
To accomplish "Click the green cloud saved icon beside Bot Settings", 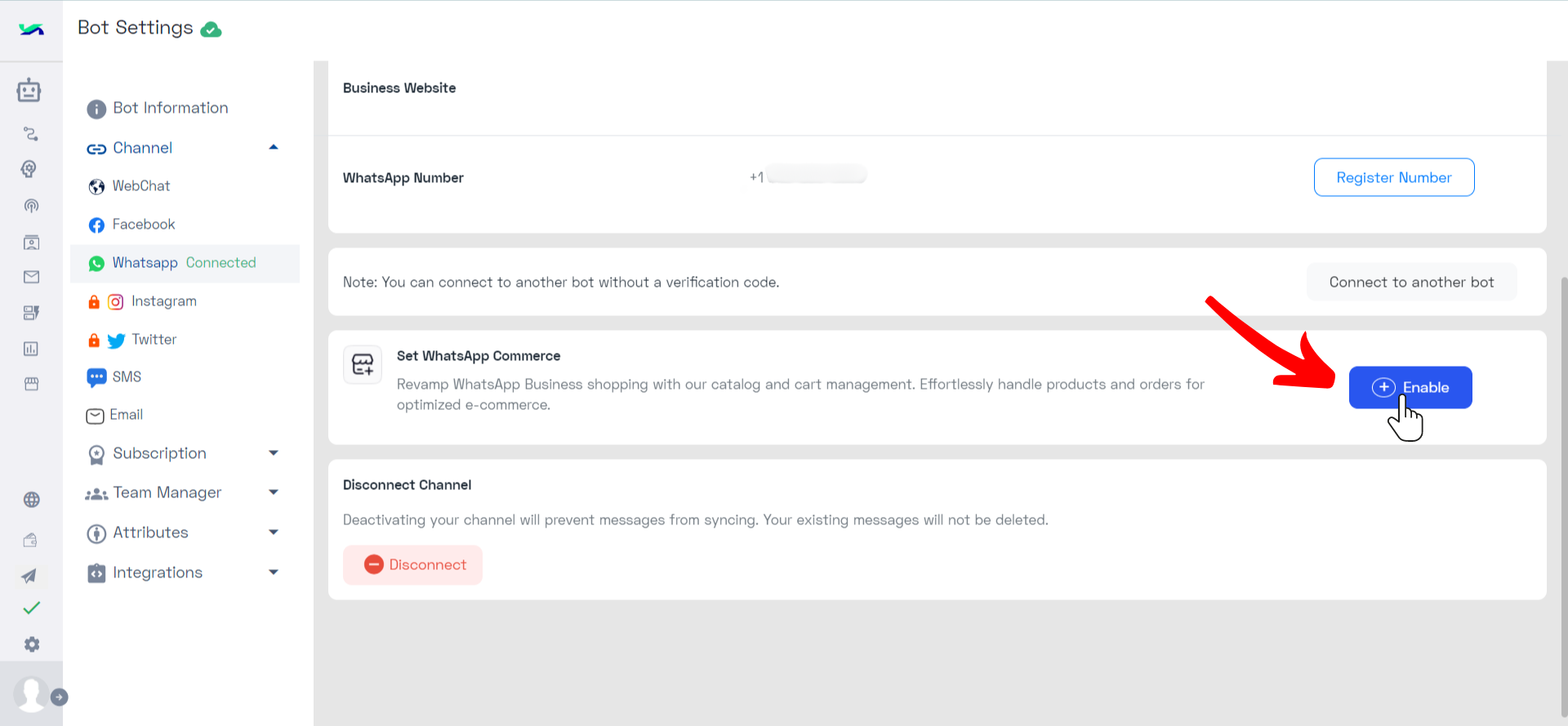I will [211, 29].
